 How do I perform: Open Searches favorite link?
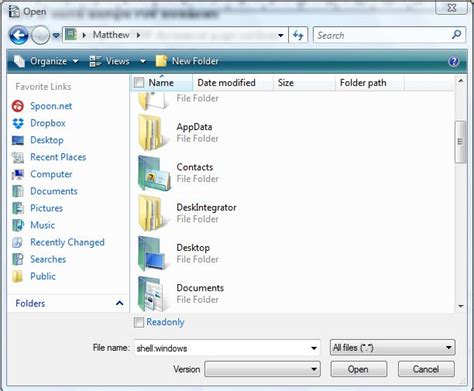[48, 259]
